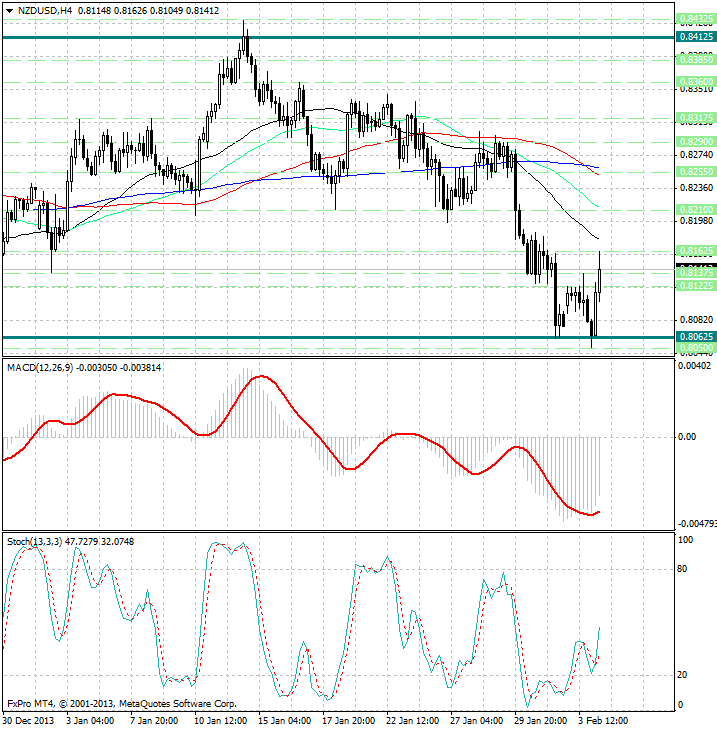Select the 0.83600 price level label

coord(696,82)
